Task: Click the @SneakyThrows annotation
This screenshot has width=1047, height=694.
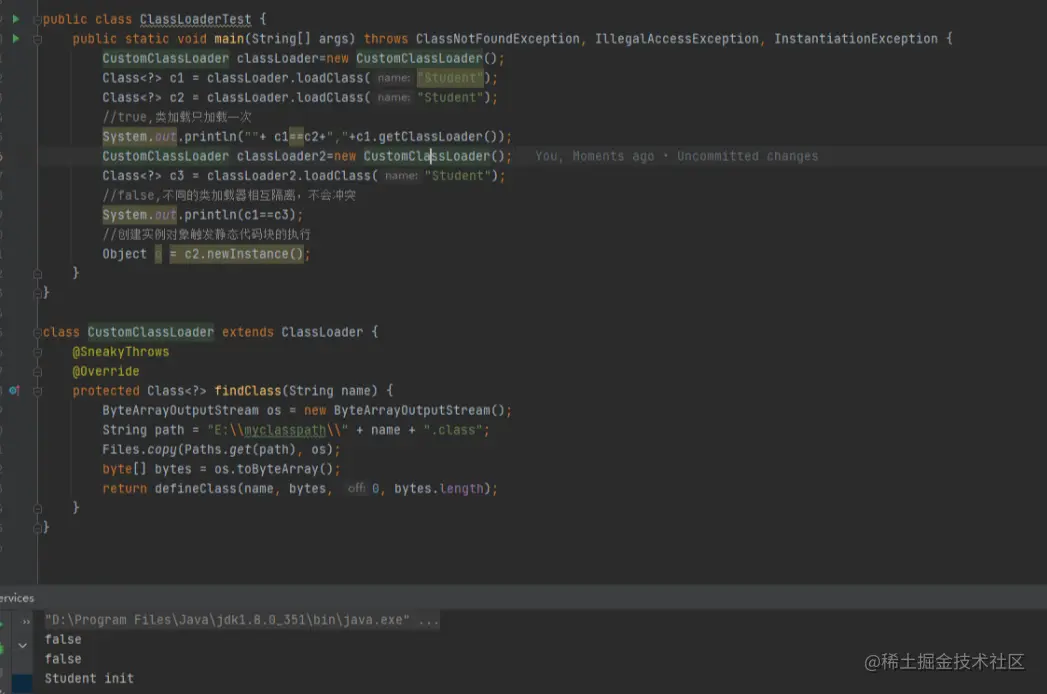Action: click(121, 351)
